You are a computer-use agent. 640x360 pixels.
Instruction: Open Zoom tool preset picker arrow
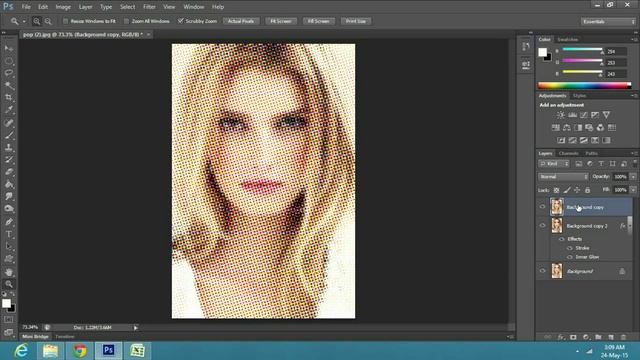tap(24, 21)
